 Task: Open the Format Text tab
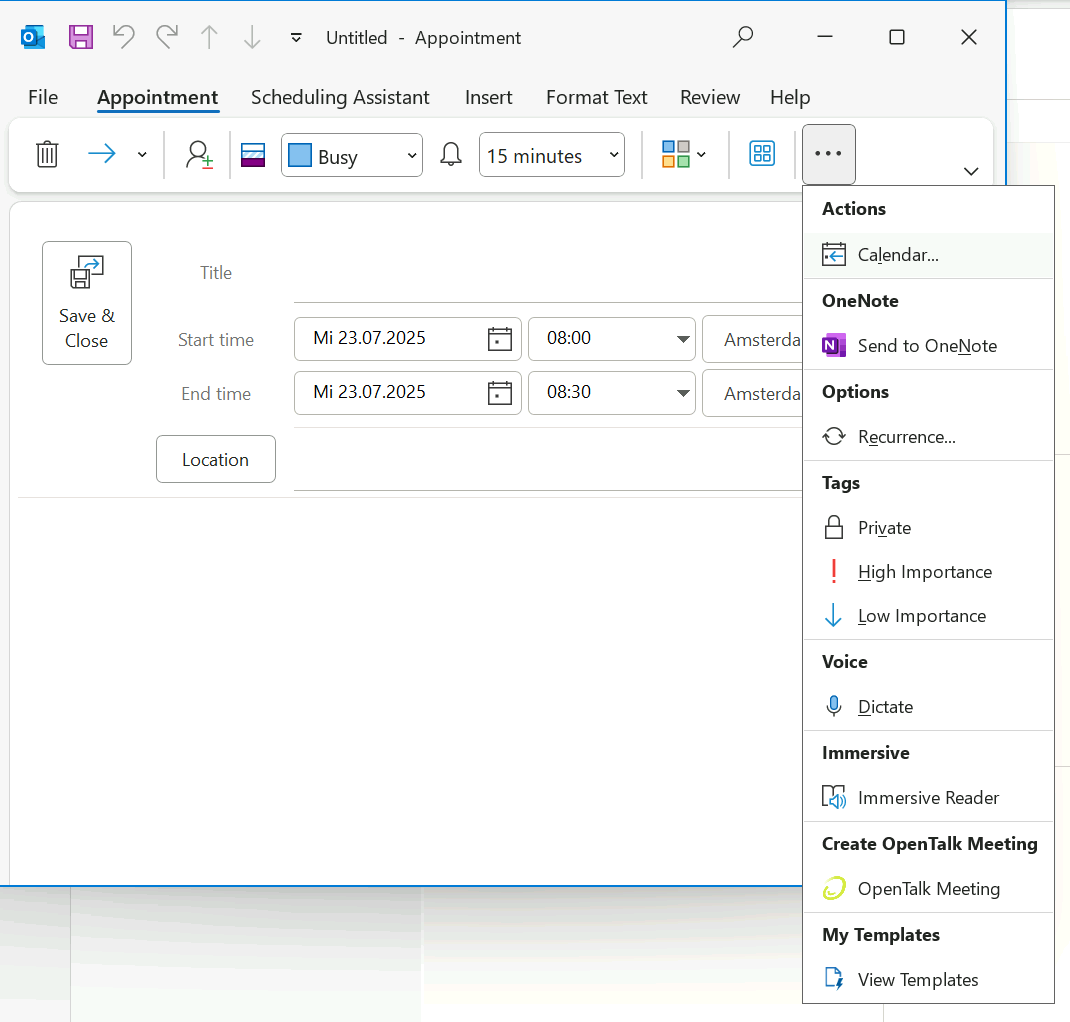[596, 97]
